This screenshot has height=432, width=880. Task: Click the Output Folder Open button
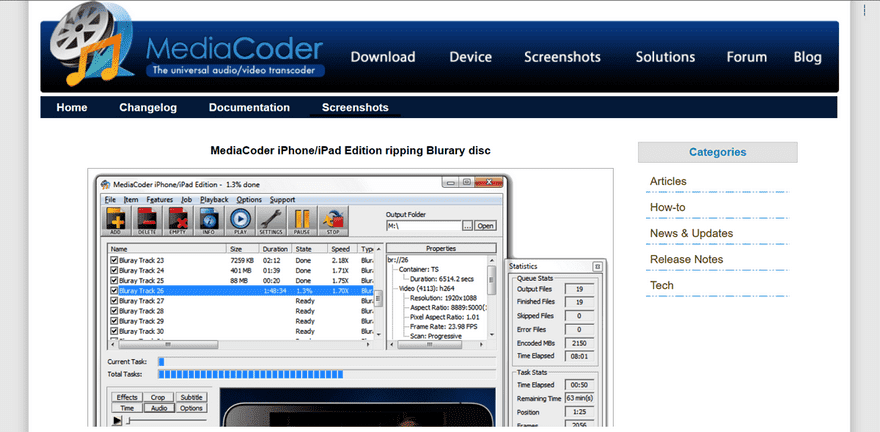(485, 226)
